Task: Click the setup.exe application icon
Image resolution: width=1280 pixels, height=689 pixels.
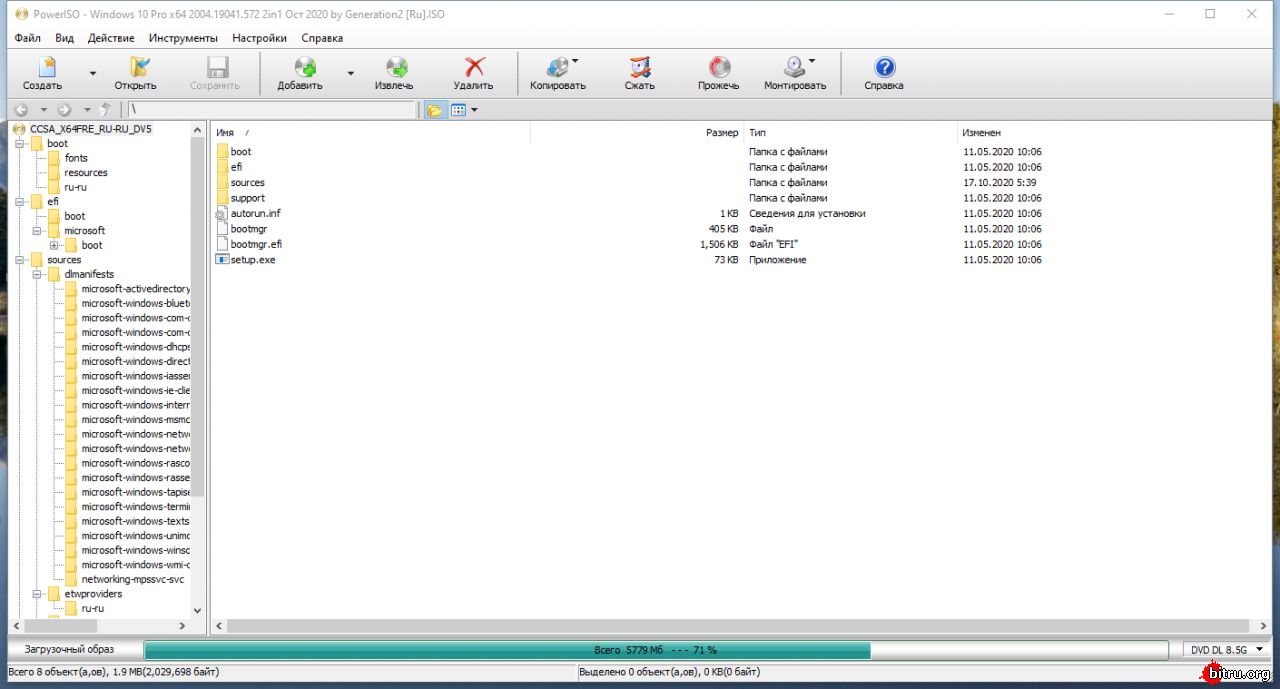Action: (x=222, y=260)
